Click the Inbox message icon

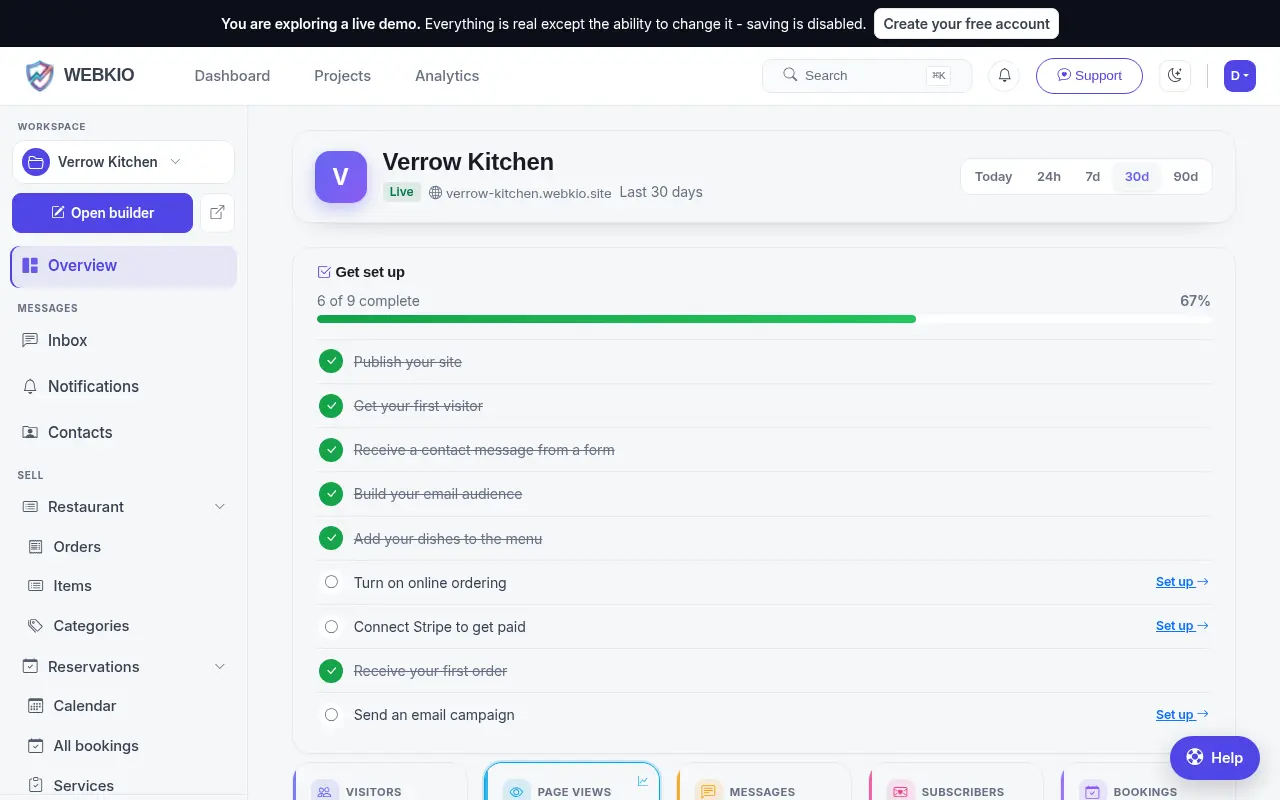coord(30,340)
